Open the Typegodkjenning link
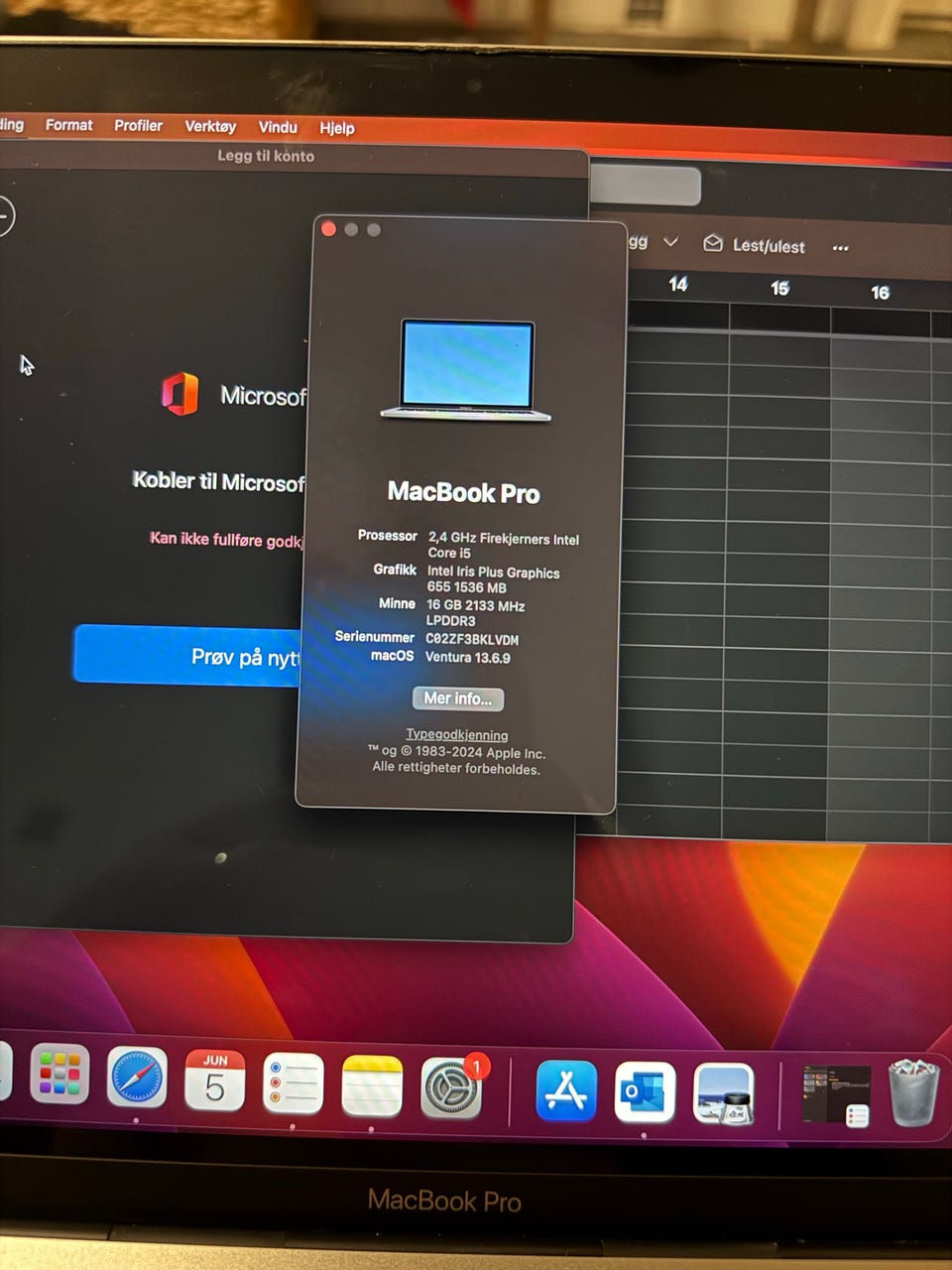 point(456,735)
